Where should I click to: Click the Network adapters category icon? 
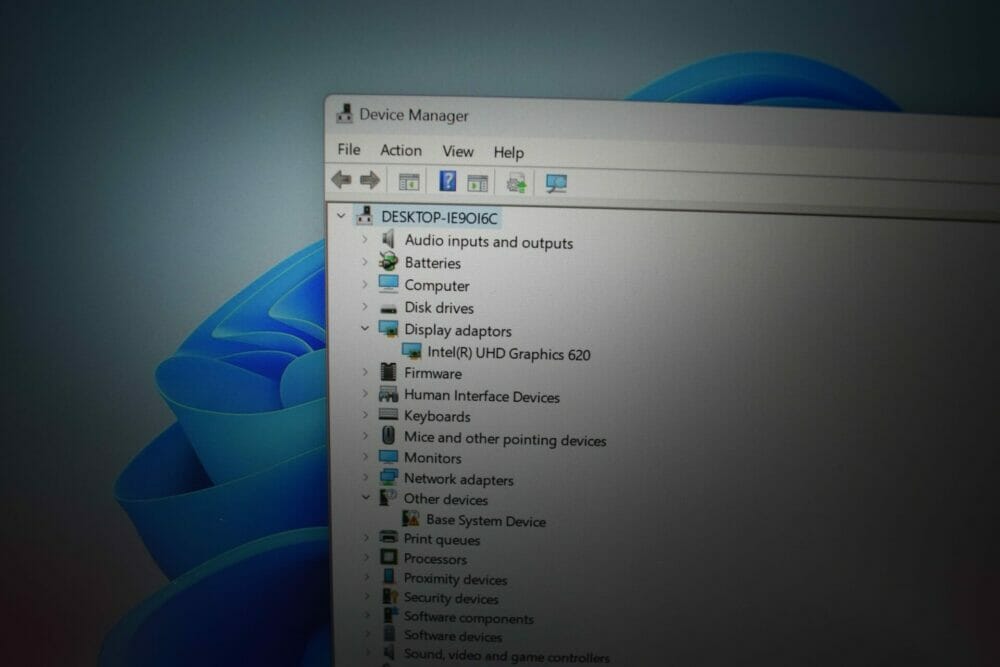(388, 477)
